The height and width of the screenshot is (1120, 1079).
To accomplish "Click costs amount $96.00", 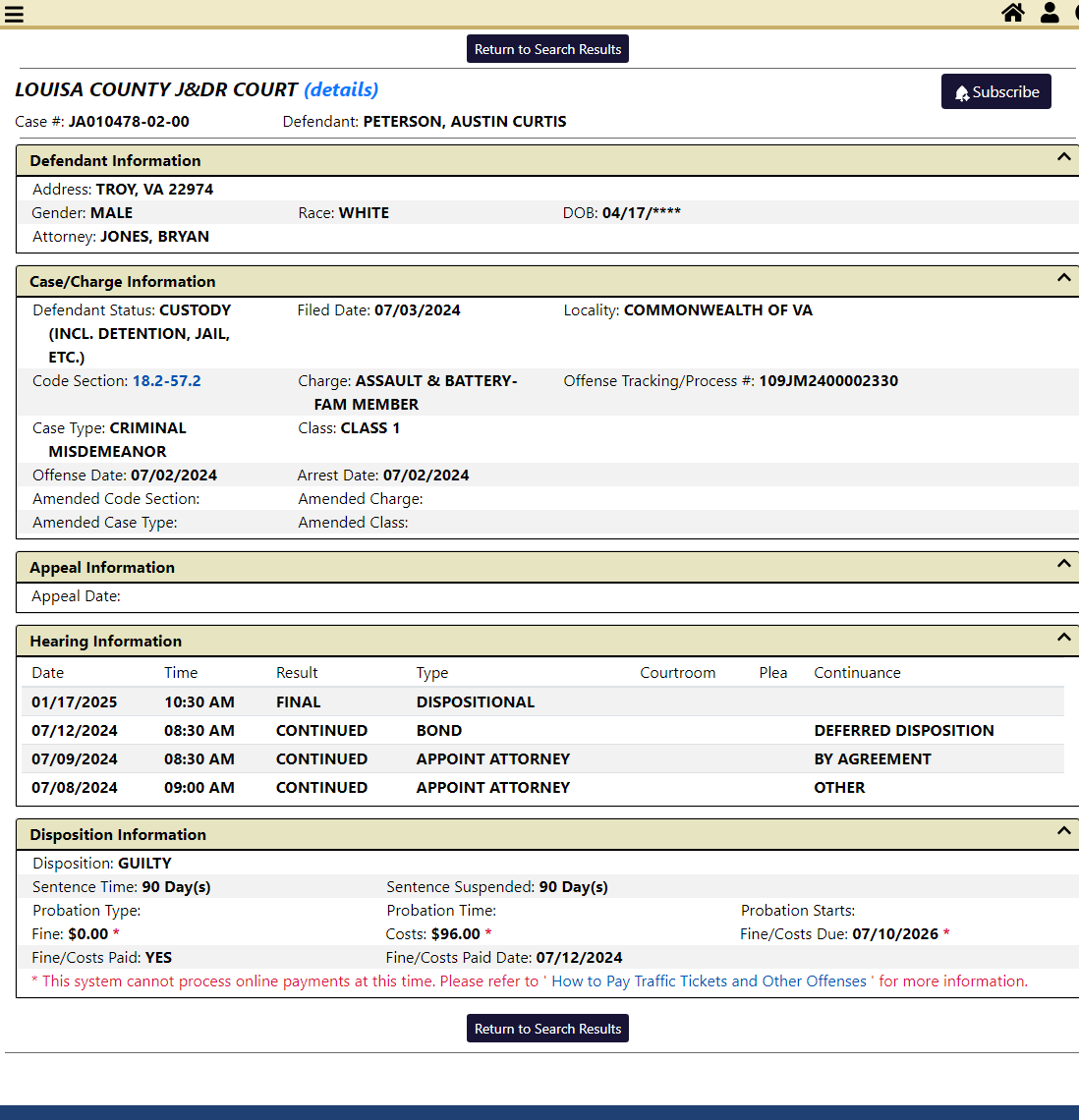I will pos(456,934).
